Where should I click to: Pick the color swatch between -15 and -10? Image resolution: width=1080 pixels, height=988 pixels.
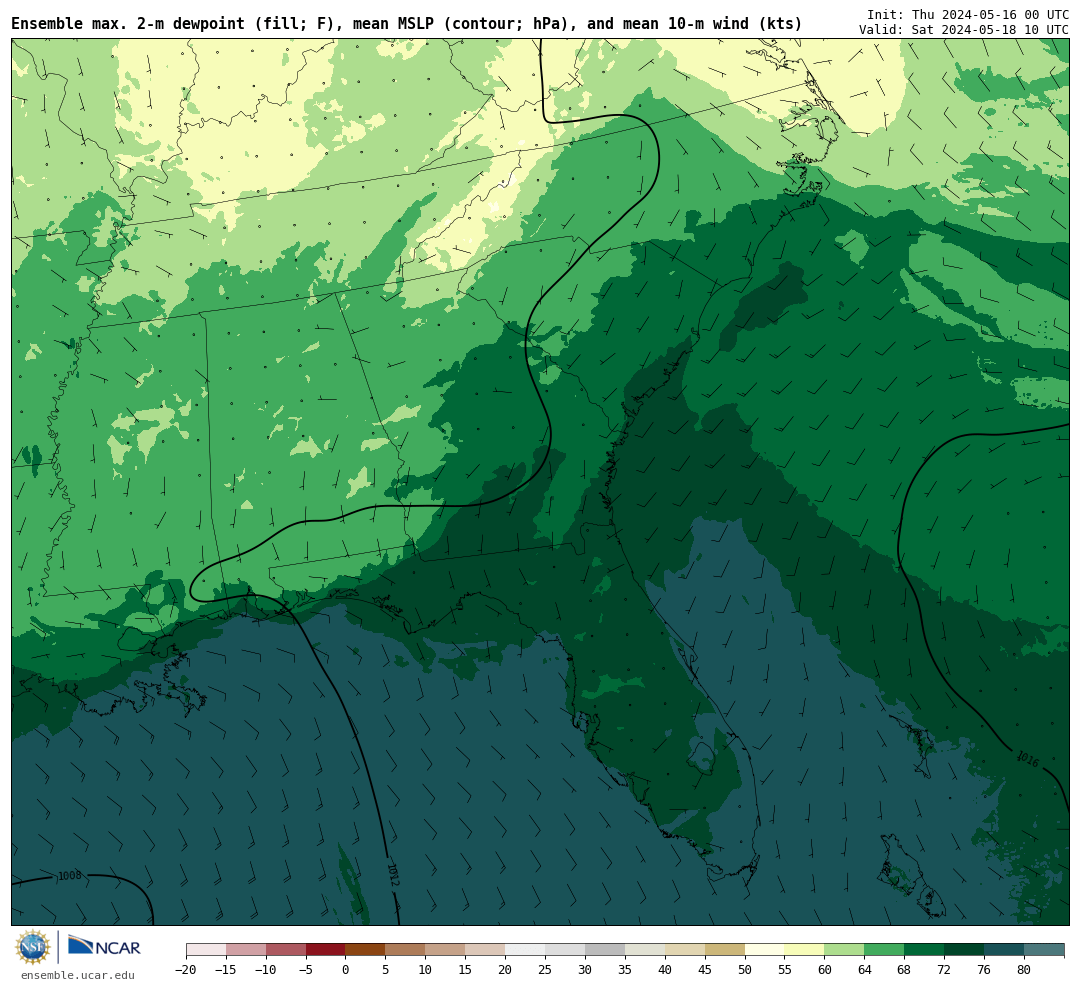click(x=246, y=950)
